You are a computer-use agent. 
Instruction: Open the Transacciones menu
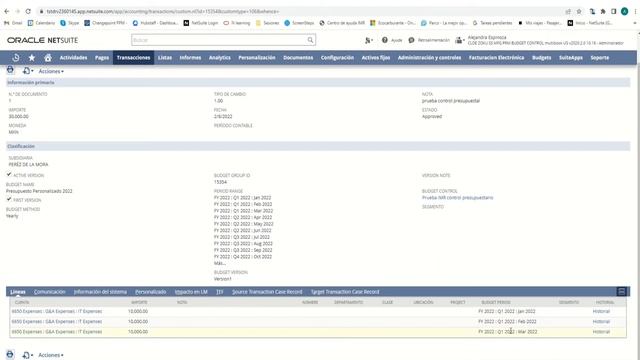[x=133, y=58]
